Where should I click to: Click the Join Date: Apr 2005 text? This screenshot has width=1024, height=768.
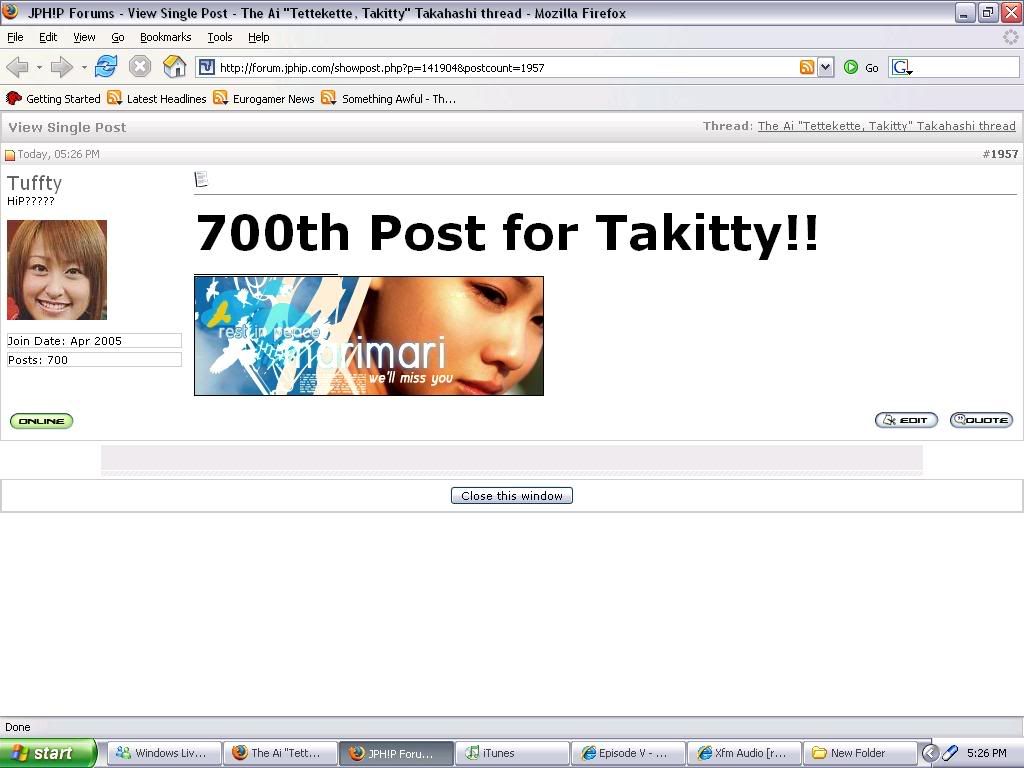65,341
